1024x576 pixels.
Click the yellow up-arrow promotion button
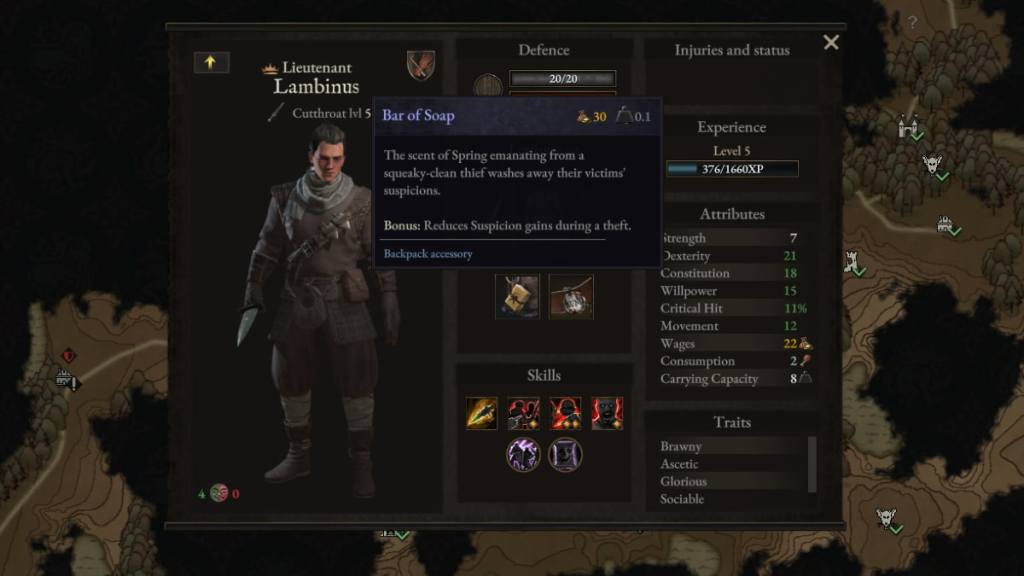click(211, 62)
